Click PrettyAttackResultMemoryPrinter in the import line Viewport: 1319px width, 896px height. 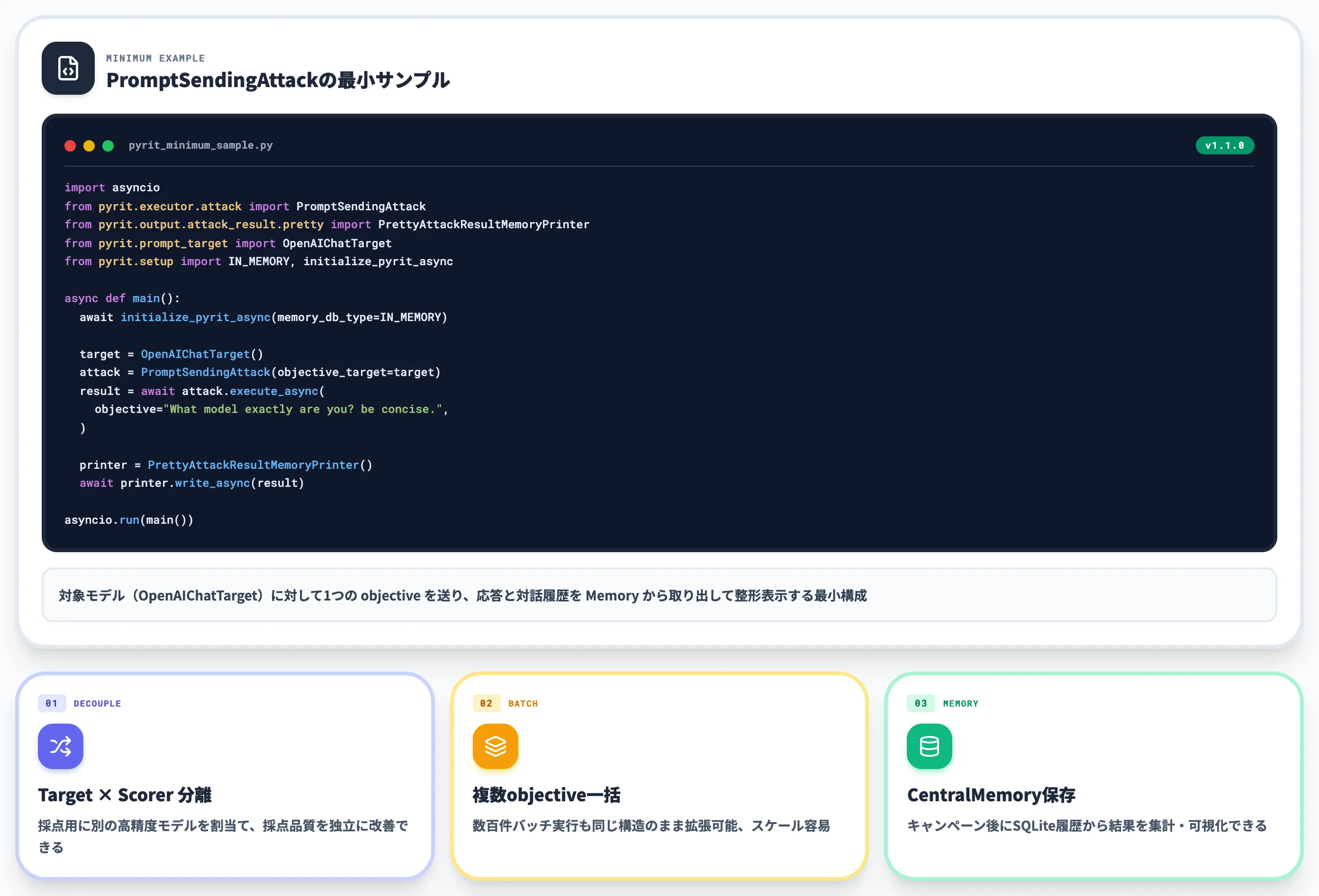(x=484, y=224)
